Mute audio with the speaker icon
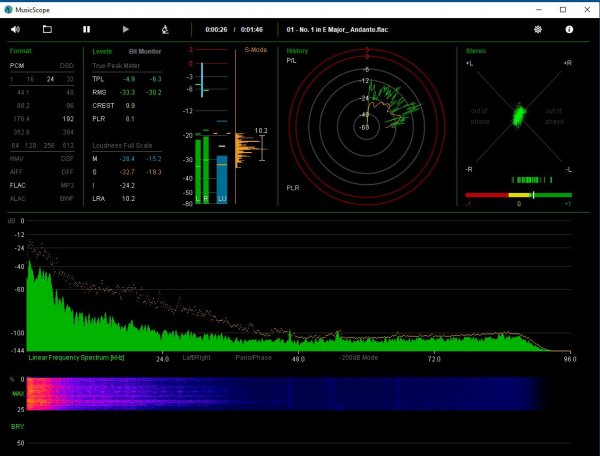 (15, 29)
